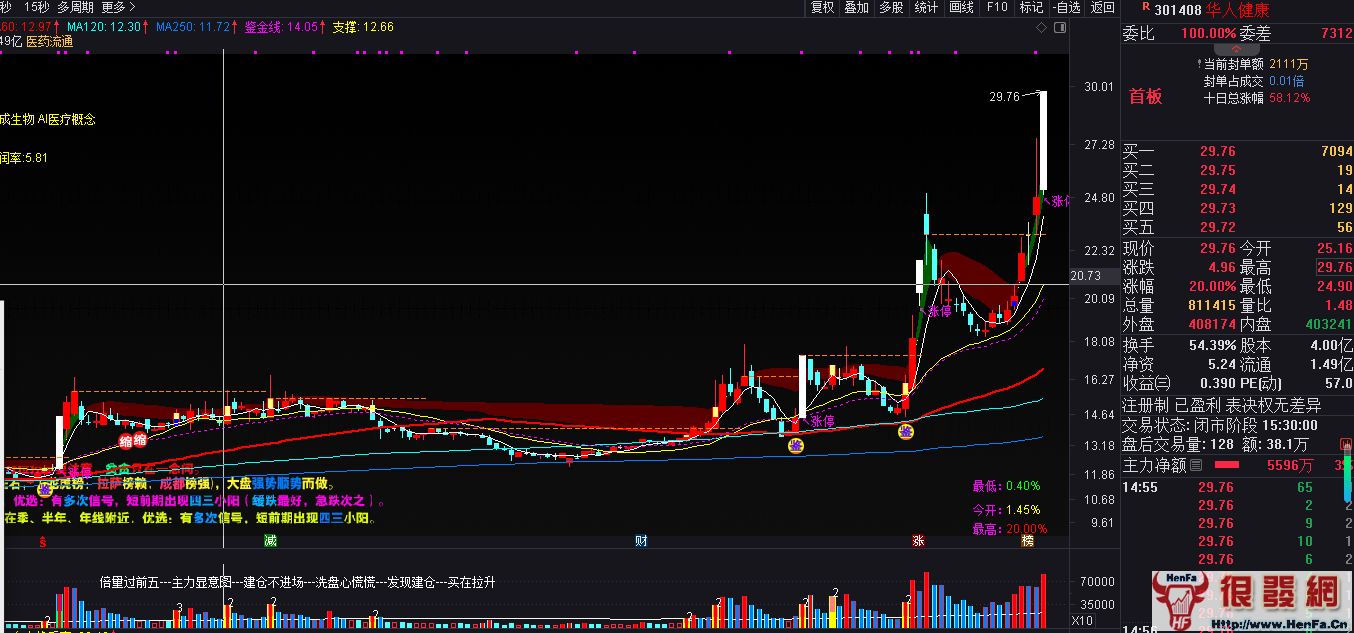This screenshot has height=633, width=1354.
Task: Click the red 张 event marker
Action: click(x=917, y=541)
